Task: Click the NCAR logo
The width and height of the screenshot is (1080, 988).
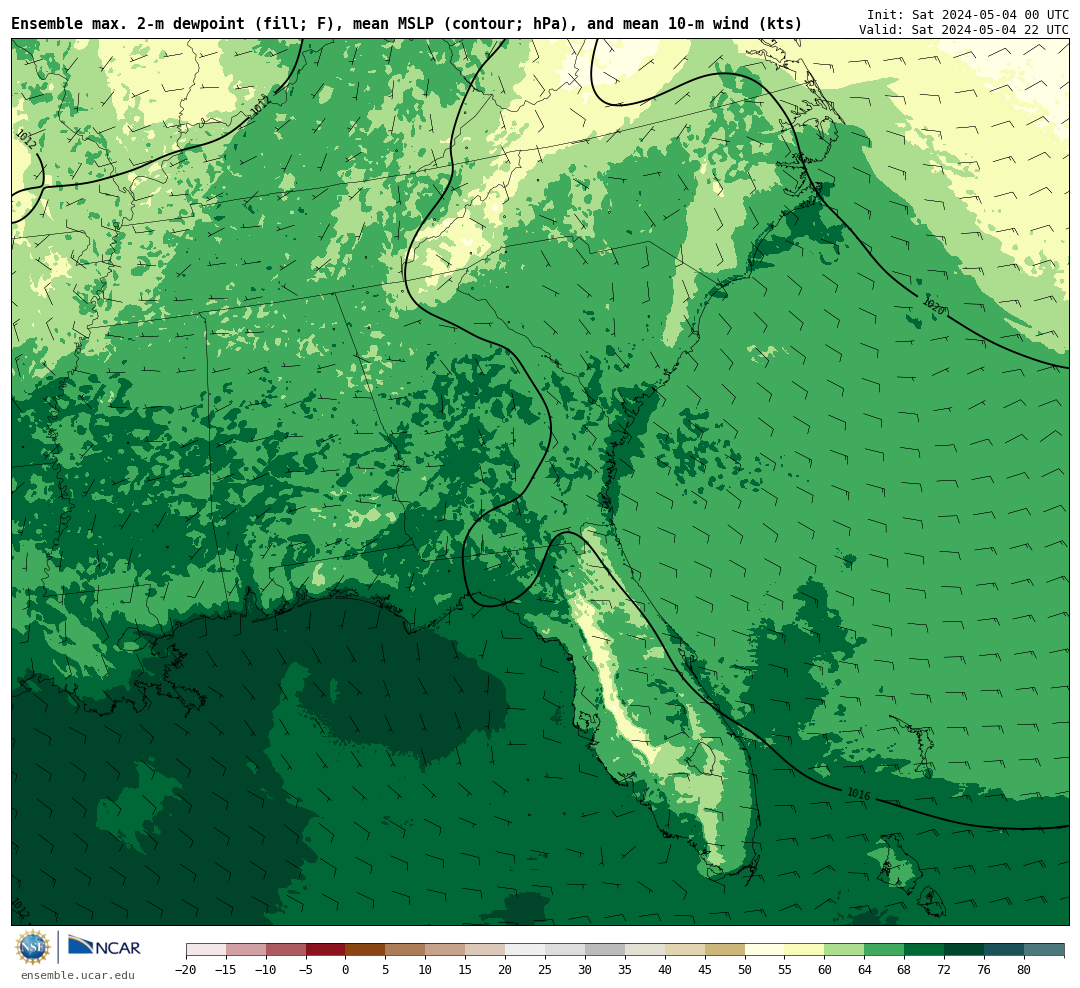Action: [104, 946]
